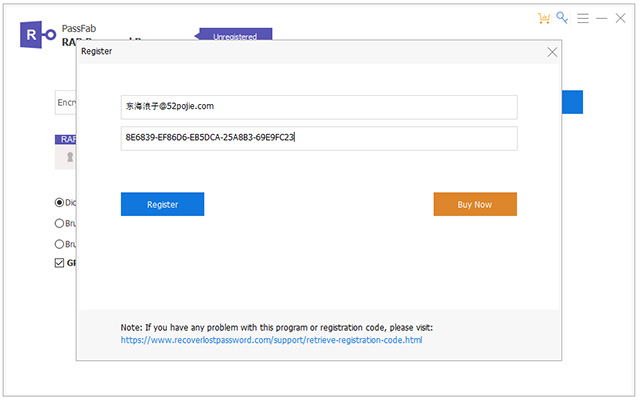This screenshot has width=640, height=400.
Task: Click the Encrypted file path field
Action: click(65, 102)
